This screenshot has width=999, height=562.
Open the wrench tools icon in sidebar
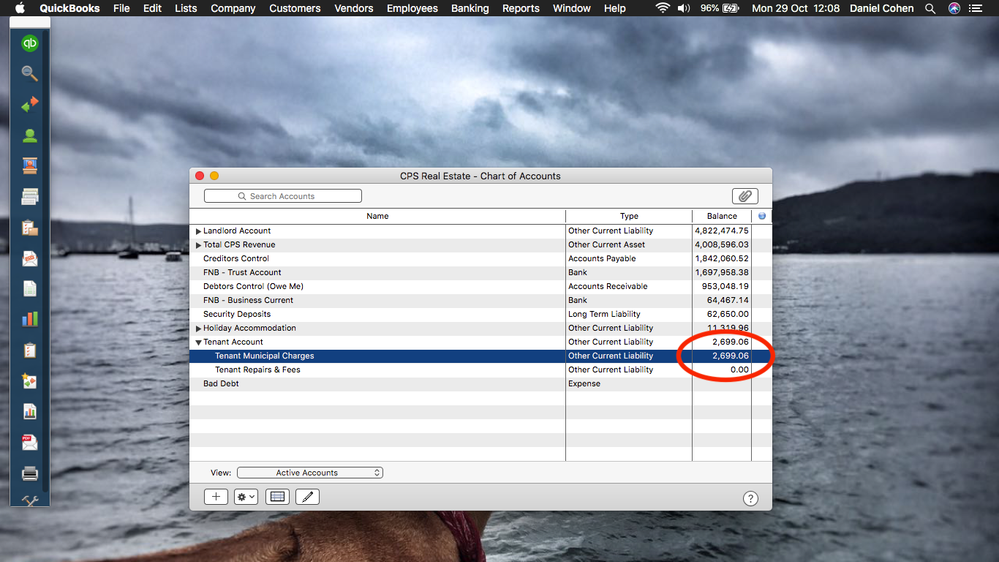(29, 501)
